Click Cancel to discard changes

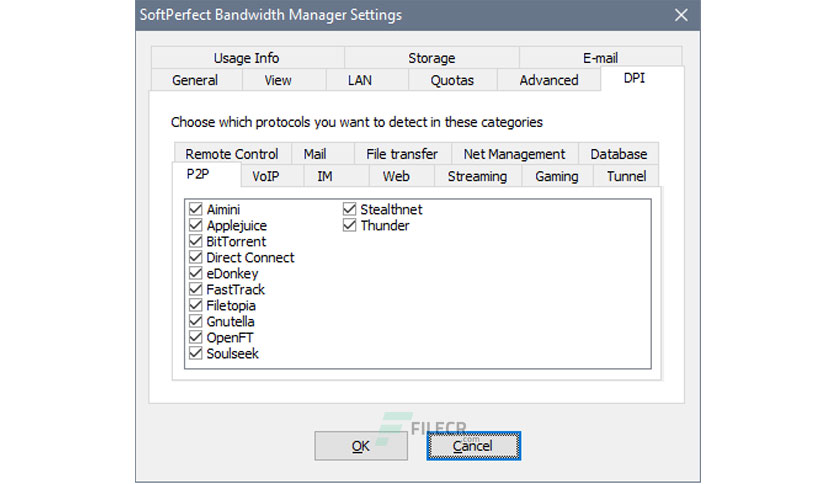pos(473,446)
